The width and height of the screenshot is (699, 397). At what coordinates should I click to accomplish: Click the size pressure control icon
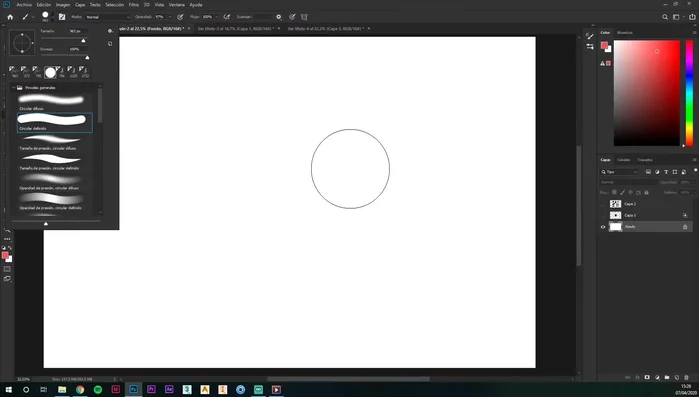click(292, 17)
